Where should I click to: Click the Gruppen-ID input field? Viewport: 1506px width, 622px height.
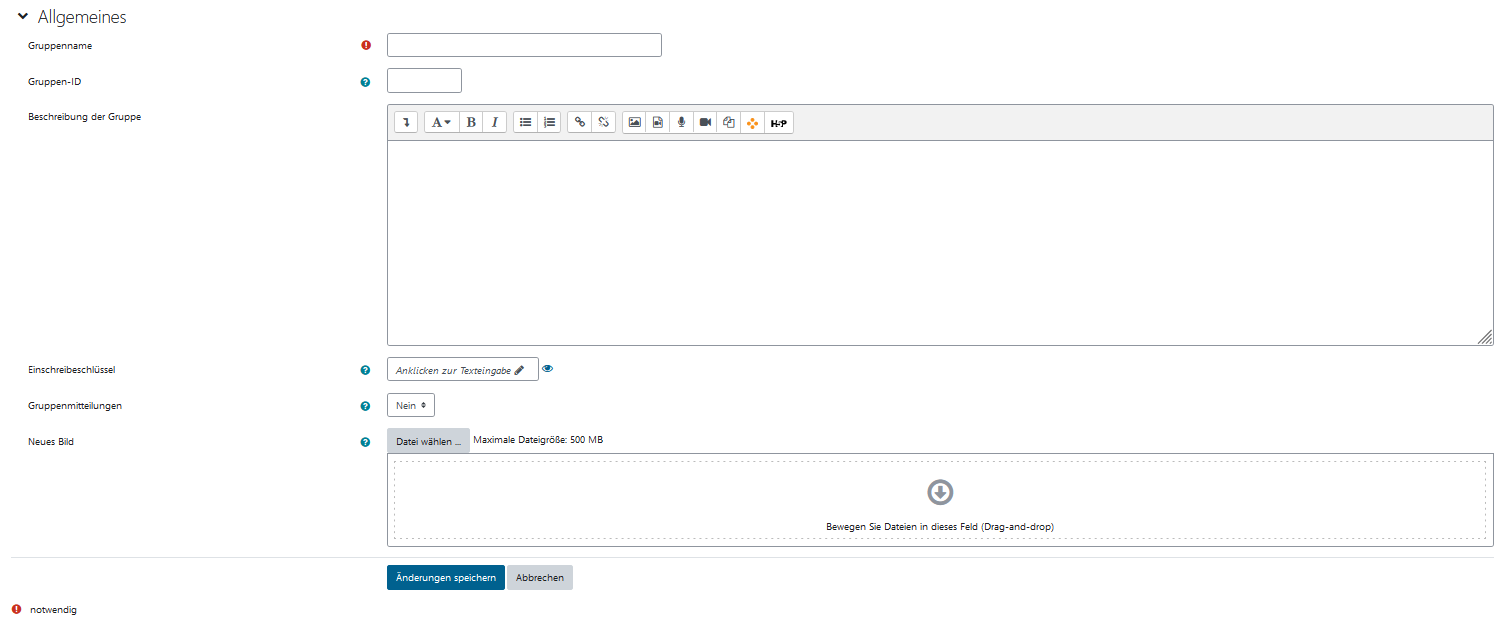424,80
